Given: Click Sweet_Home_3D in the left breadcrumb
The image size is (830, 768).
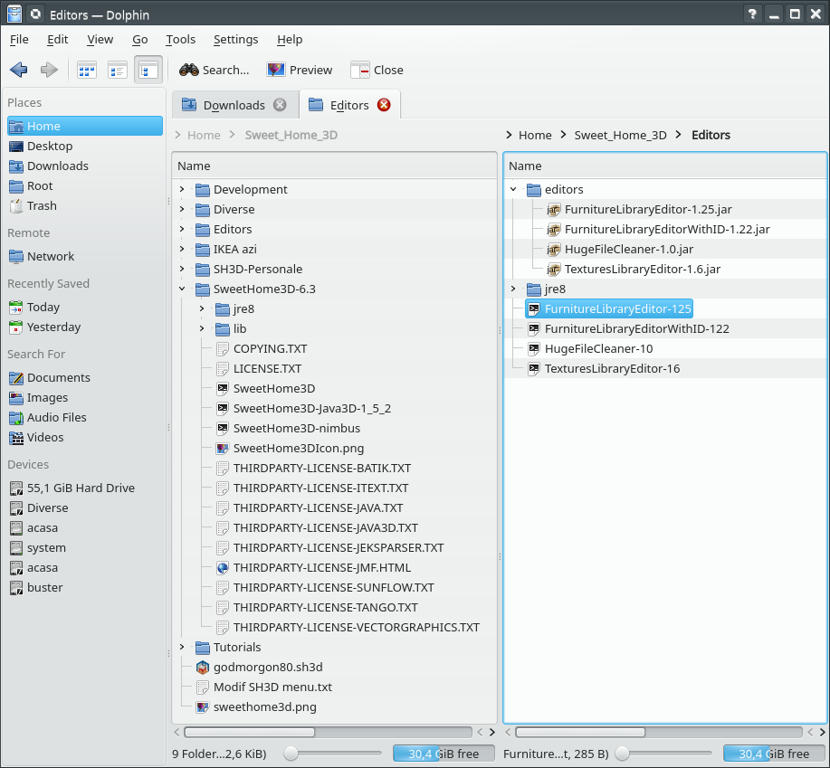Looking at the screenshot, I should click(x=291, y=135).
